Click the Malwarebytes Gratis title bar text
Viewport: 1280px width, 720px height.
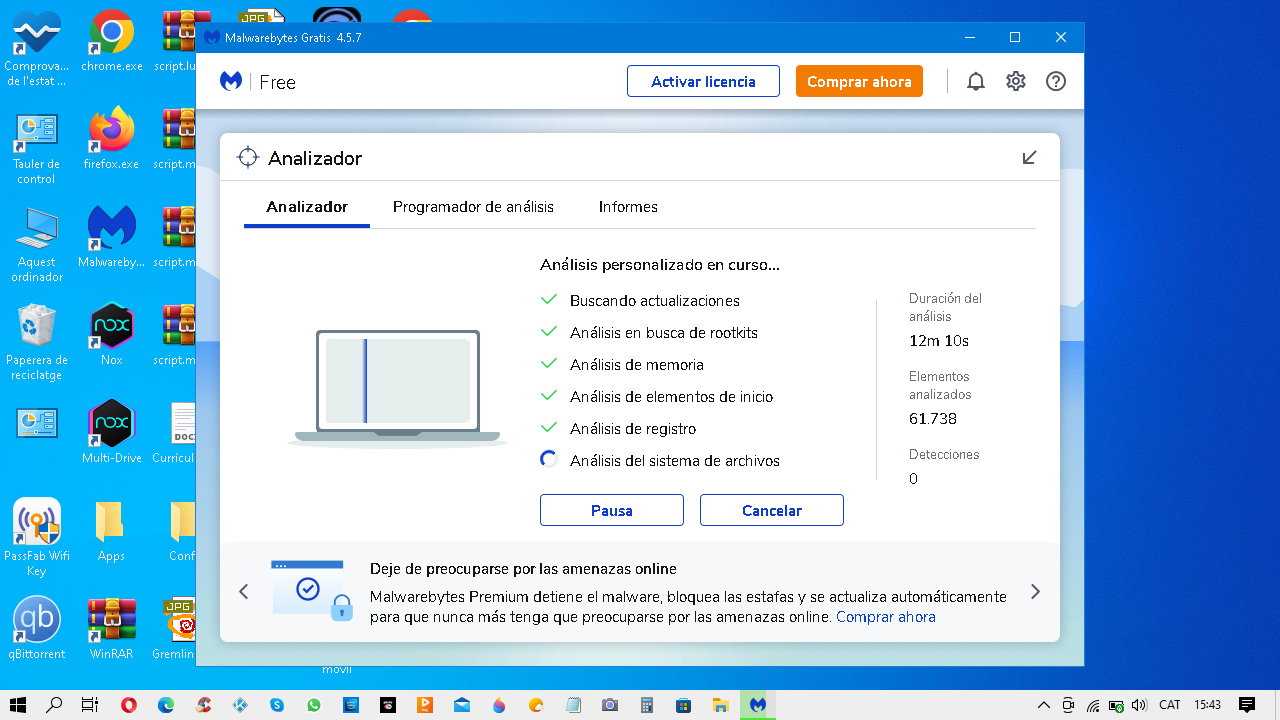293,38
